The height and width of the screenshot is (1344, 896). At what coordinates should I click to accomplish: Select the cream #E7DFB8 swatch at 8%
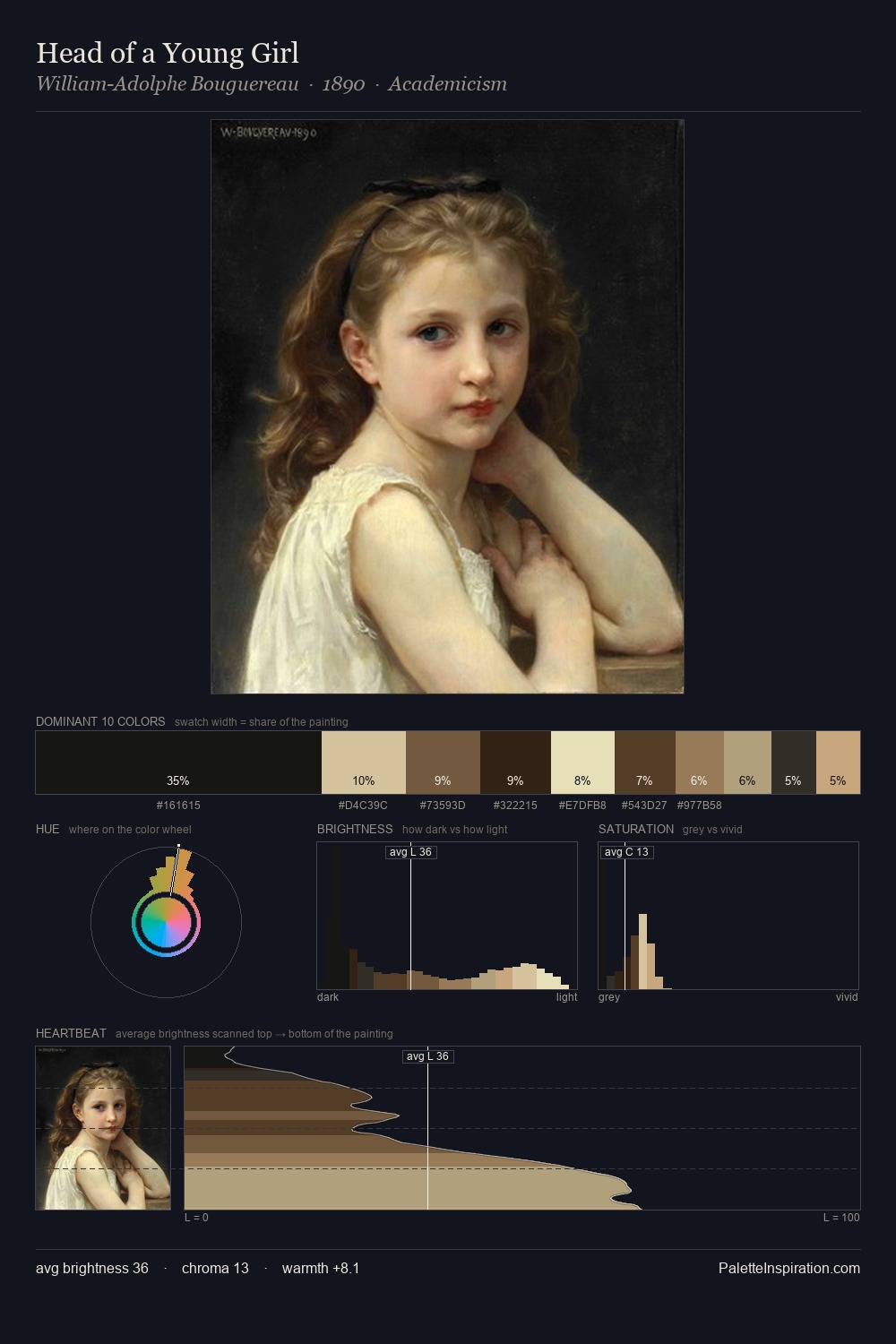(582, 762)
